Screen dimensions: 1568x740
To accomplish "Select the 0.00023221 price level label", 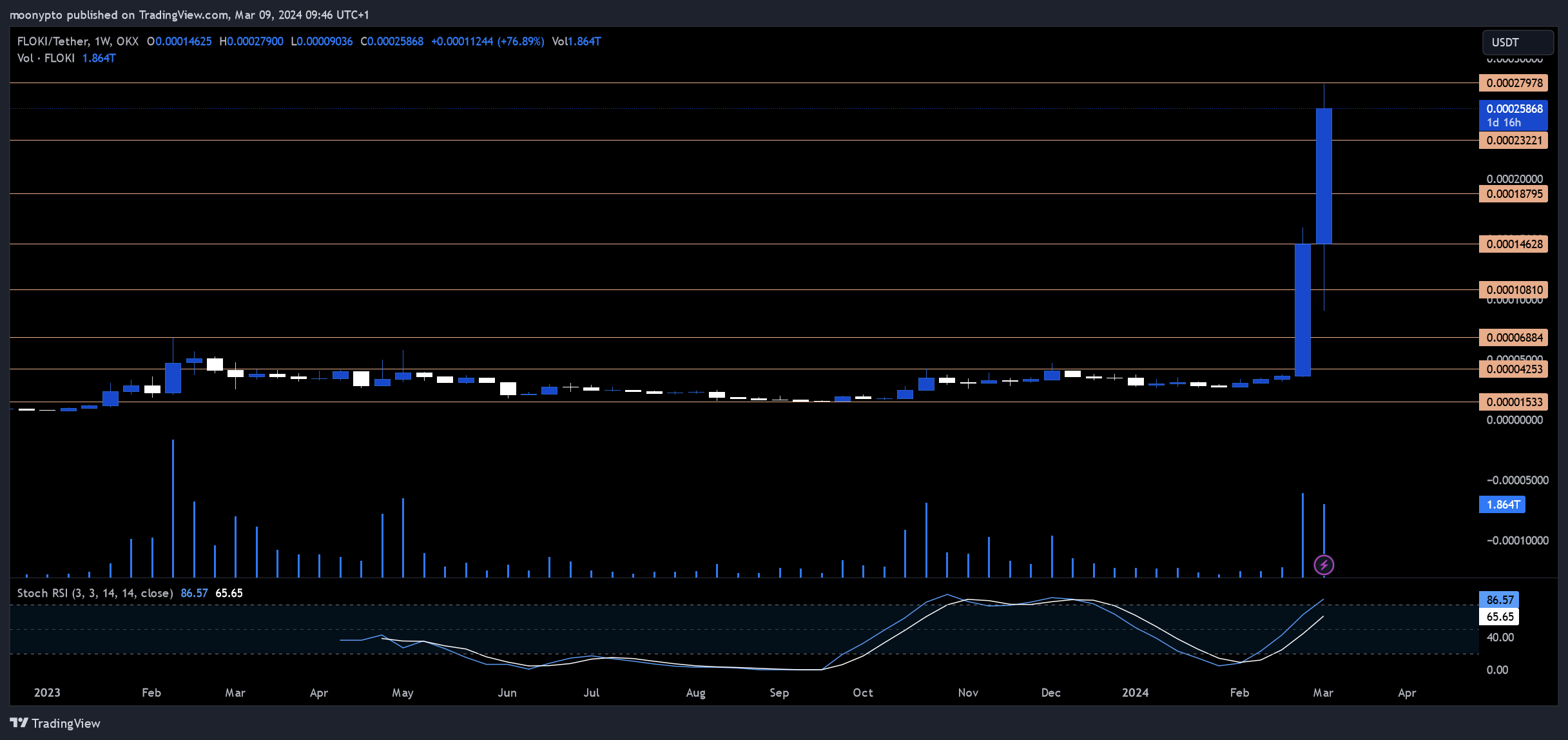I will click(x=1513, y=141).
